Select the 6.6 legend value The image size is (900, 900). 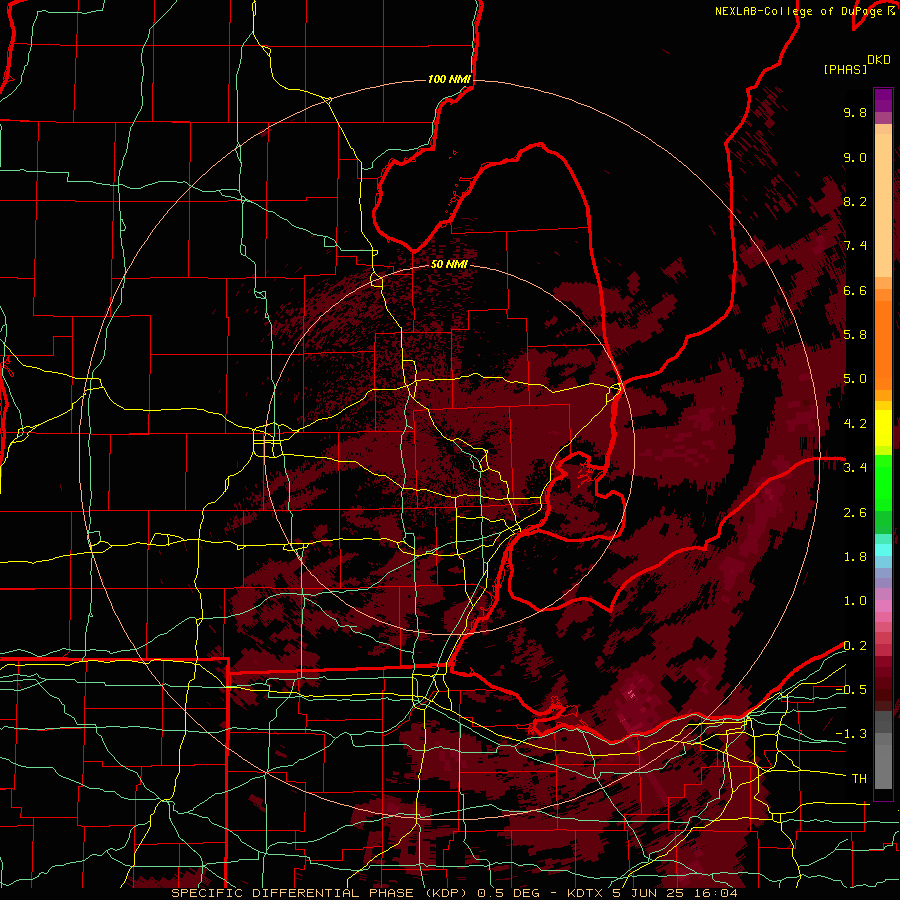(855, 290)
